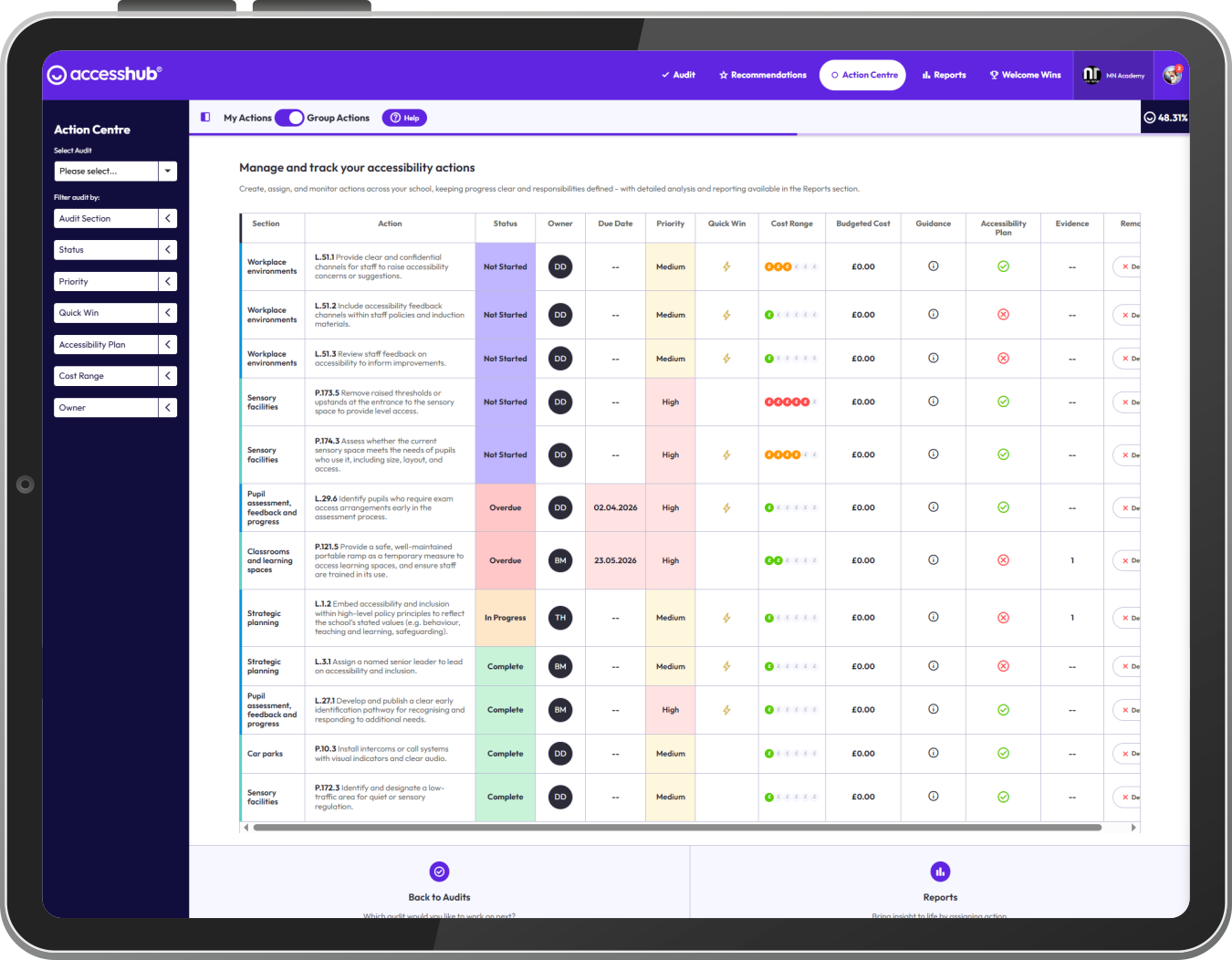The width and height of the screenshot is (1232, 960).
Task: Toggle My Actions / Group Actions switch
Action: [289, 118]
